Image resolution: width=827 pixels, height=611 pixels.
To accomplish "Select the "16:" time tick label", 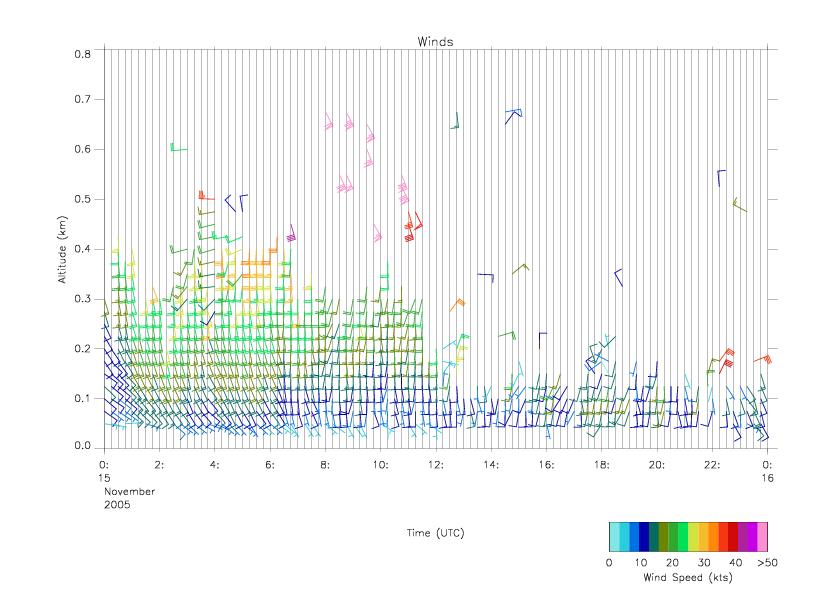I will pyautogui.click(x=546, y=465).
